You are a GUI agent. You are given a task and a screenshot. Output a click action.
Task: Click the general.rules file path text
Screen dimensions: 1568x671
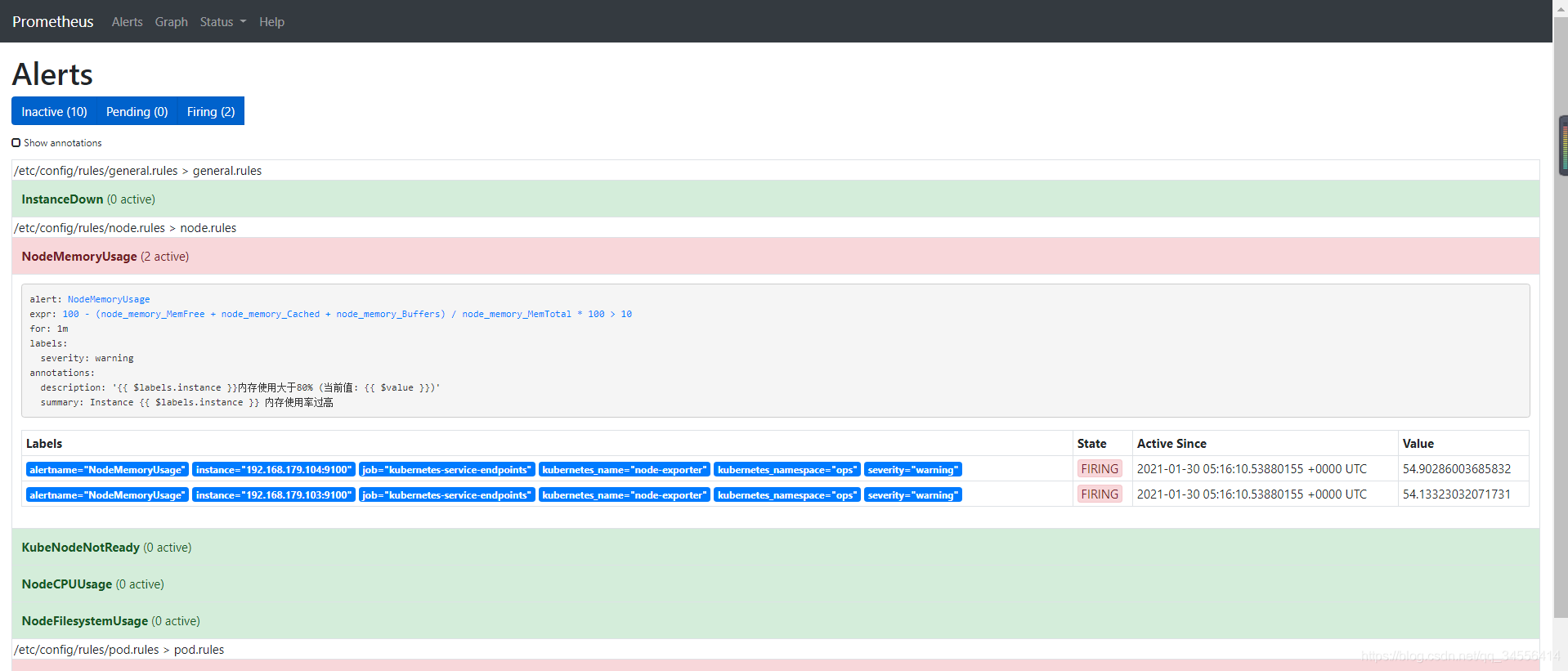pyautogui.click(x=138, y=171)
